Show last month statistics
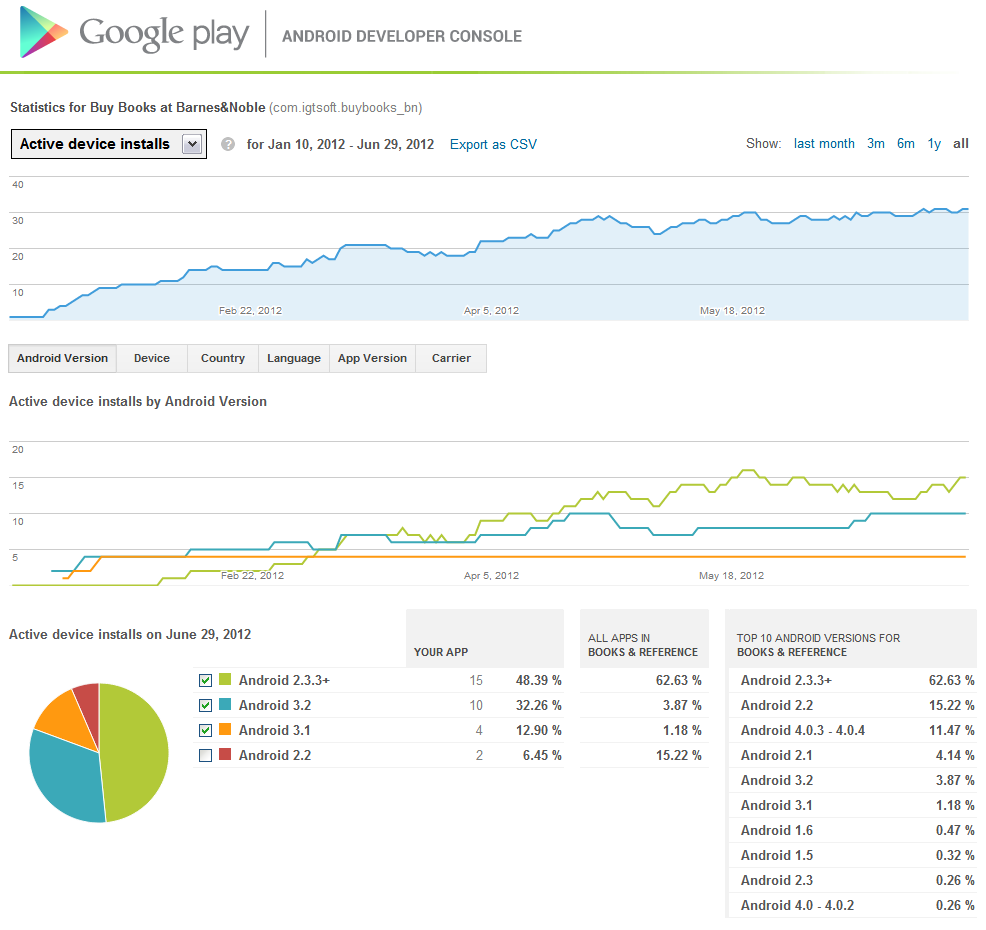 coord(824,143)
